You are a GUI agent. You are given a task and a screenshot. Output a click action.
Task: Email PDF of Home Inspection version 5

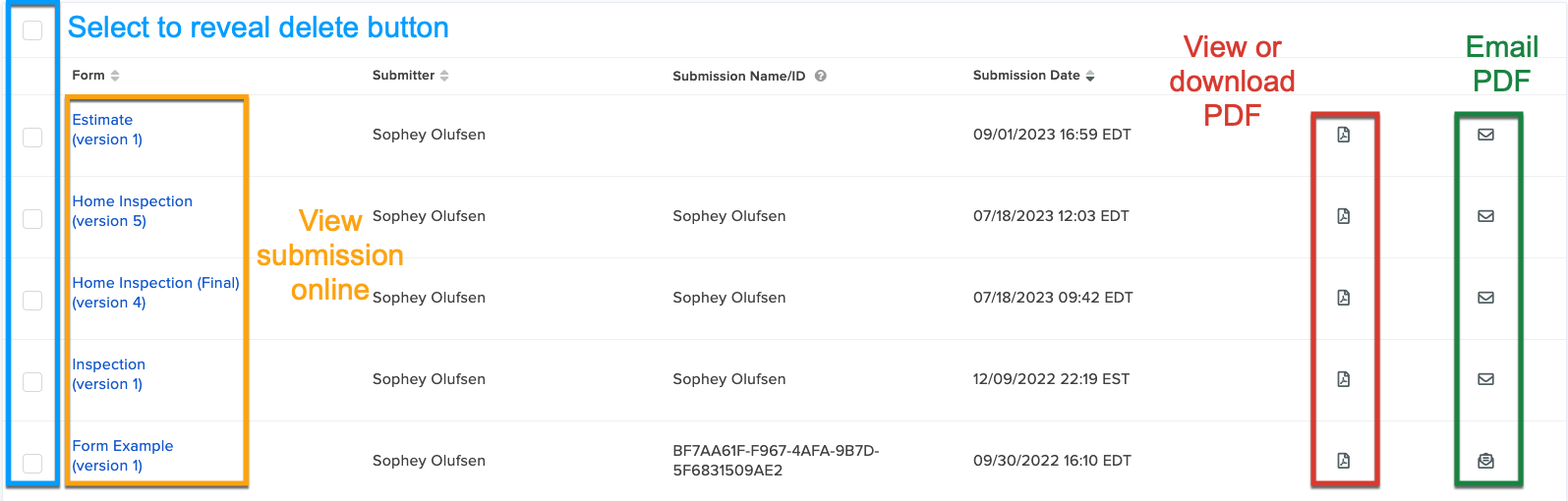click(x=1485, y=216)
